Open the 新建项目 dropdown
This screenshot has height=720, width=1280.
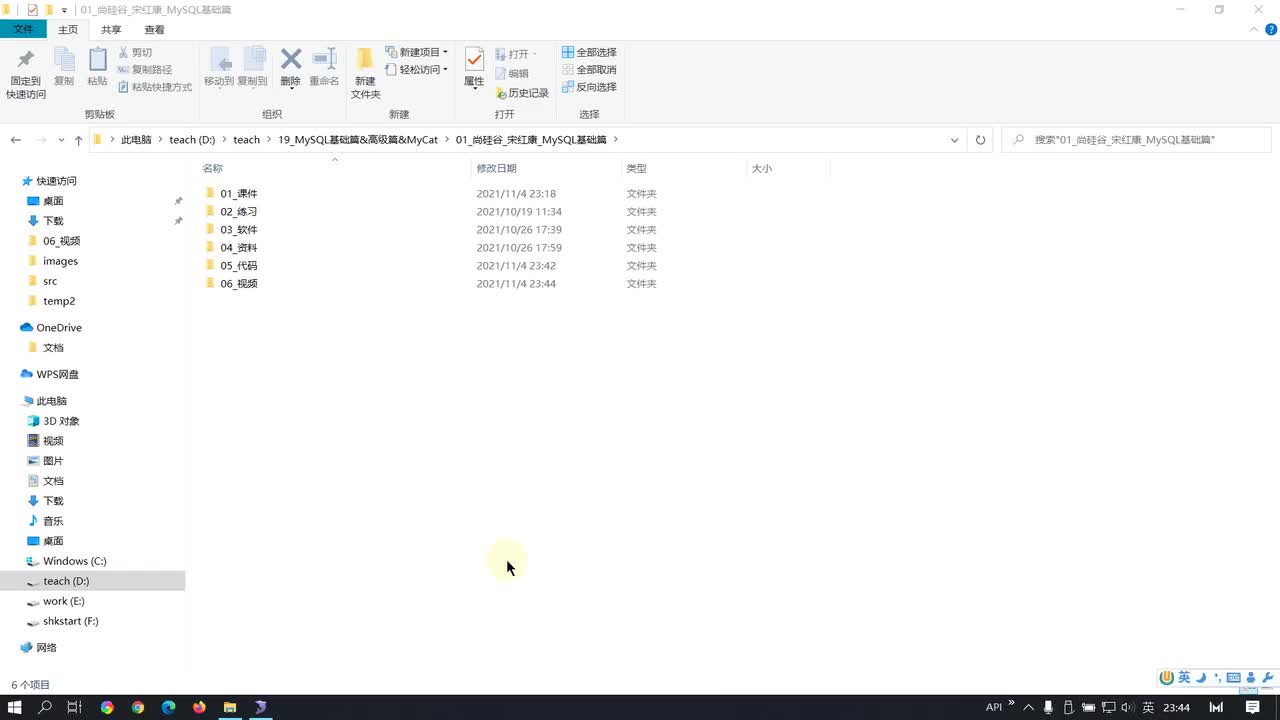[x=416, y=52]
